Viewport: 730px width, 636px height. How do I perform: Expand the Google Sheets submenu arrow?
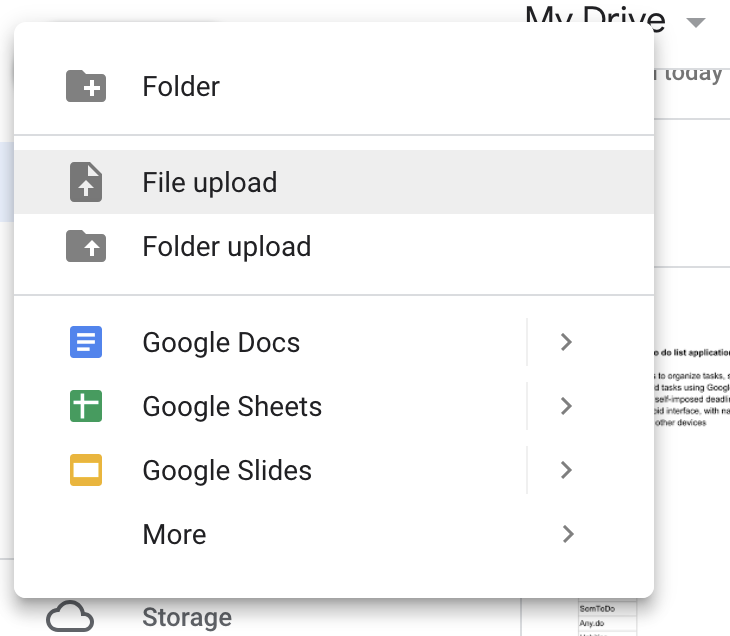click(x=566, y=406)
